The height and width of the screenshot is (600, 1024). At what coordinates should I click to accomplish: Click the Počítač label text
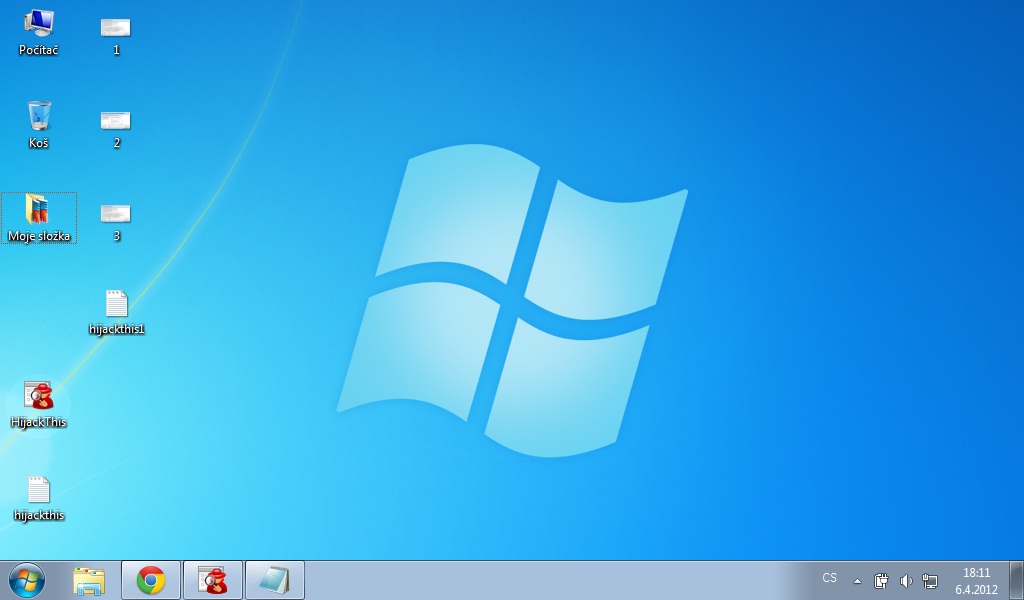click(x=39, y=50)
